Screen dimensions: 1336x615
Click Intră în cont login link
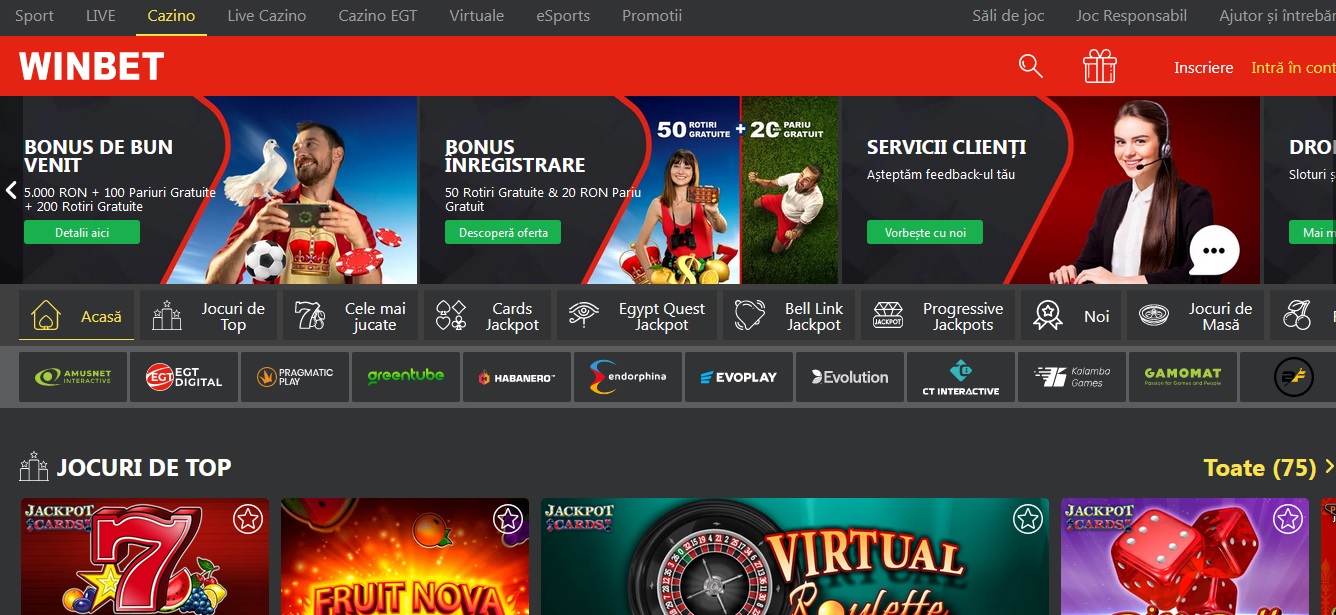pyautogui.click(x=1293, y=68)
